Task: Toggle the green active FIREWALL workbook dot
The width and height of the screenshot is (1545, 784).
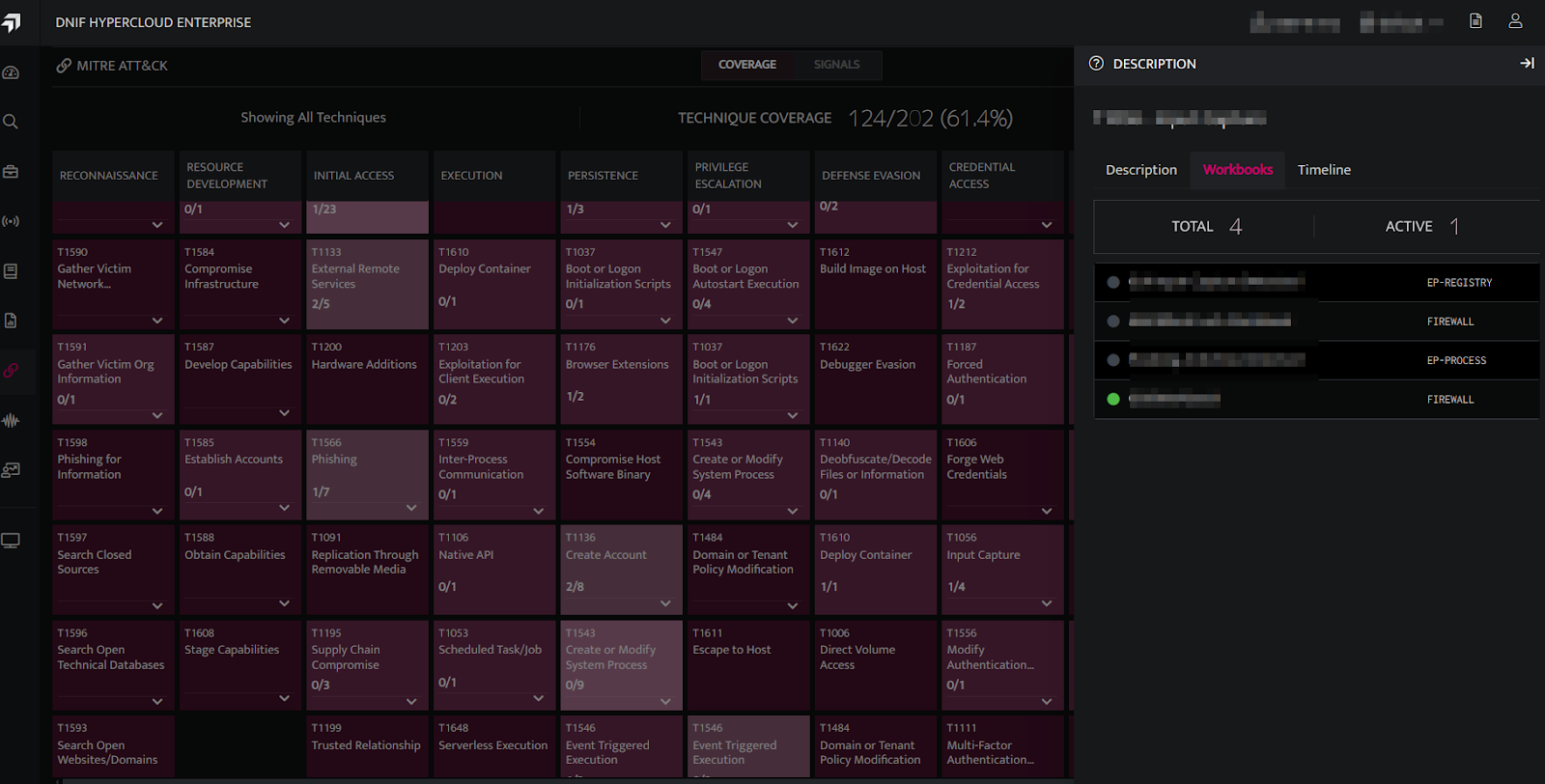Action: pos(1113,399)
